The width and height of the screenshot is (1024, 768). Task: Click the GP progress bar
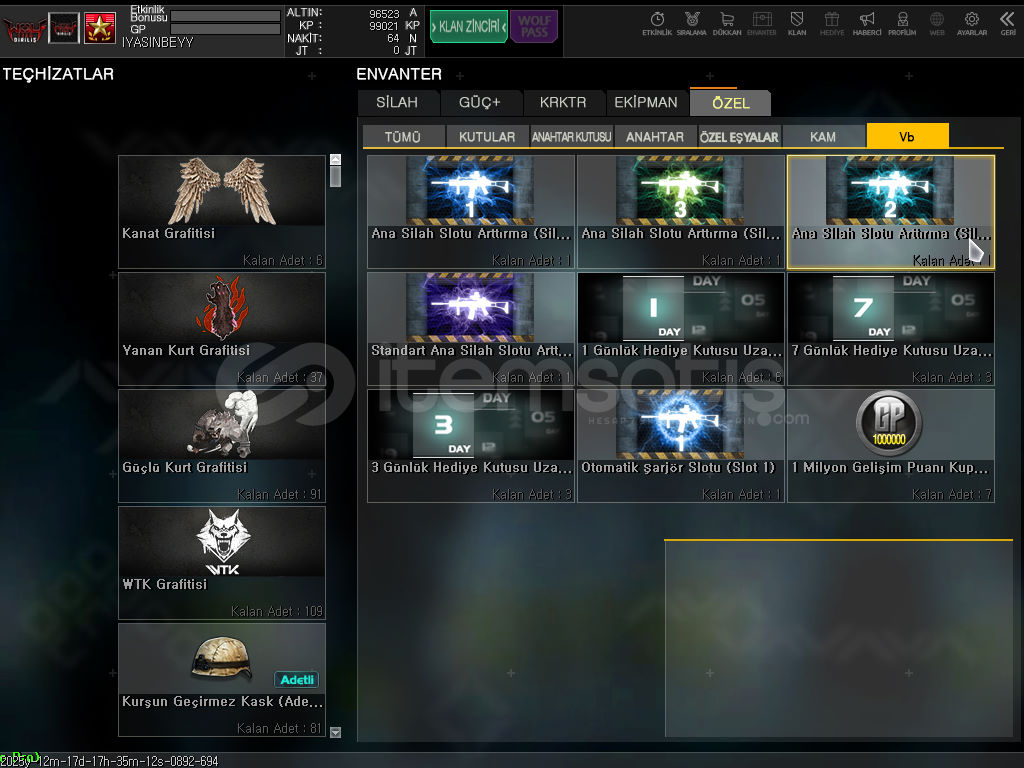225,29
